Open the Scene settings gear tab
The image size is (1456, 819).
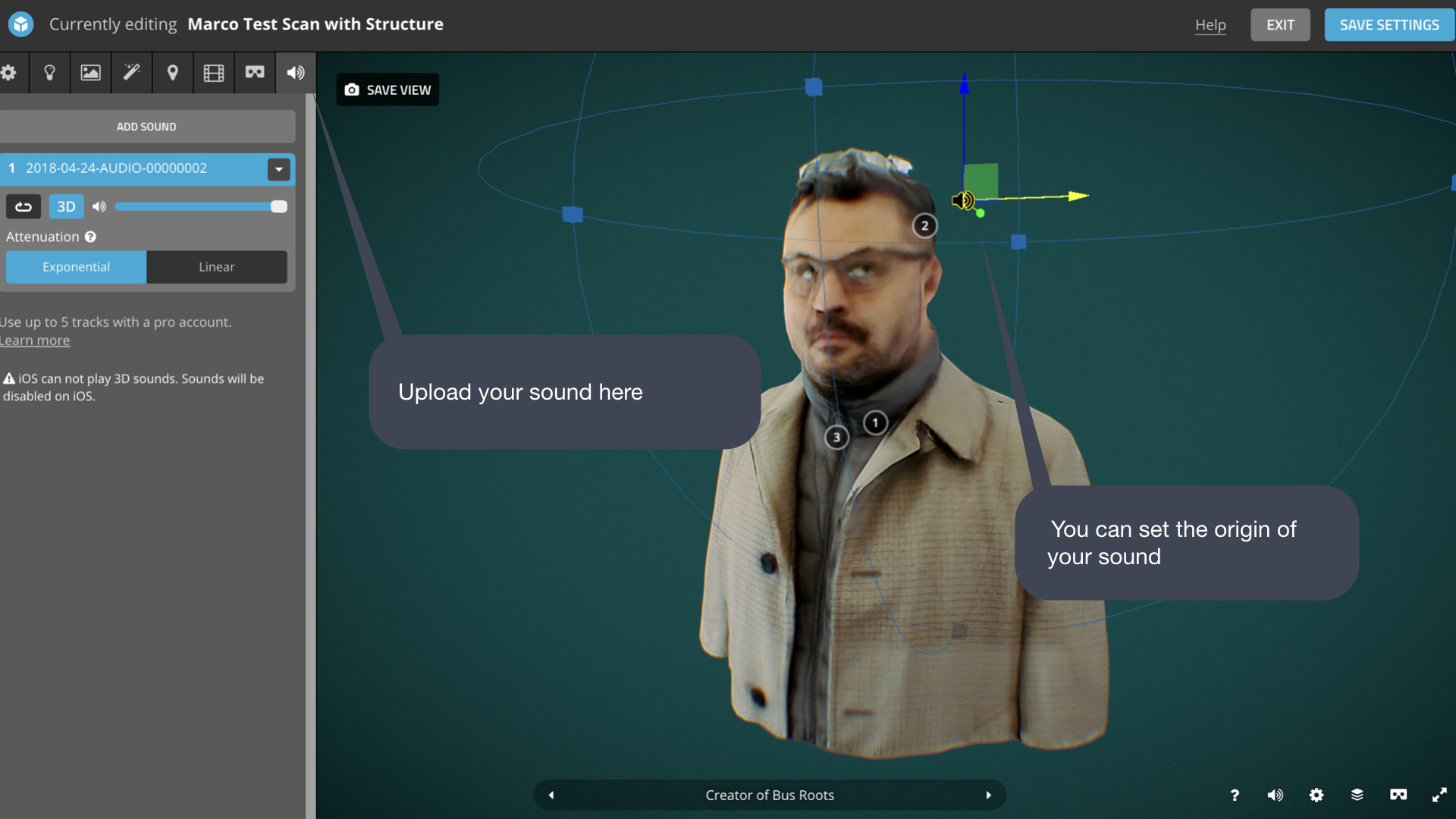[x=9, y=73]
